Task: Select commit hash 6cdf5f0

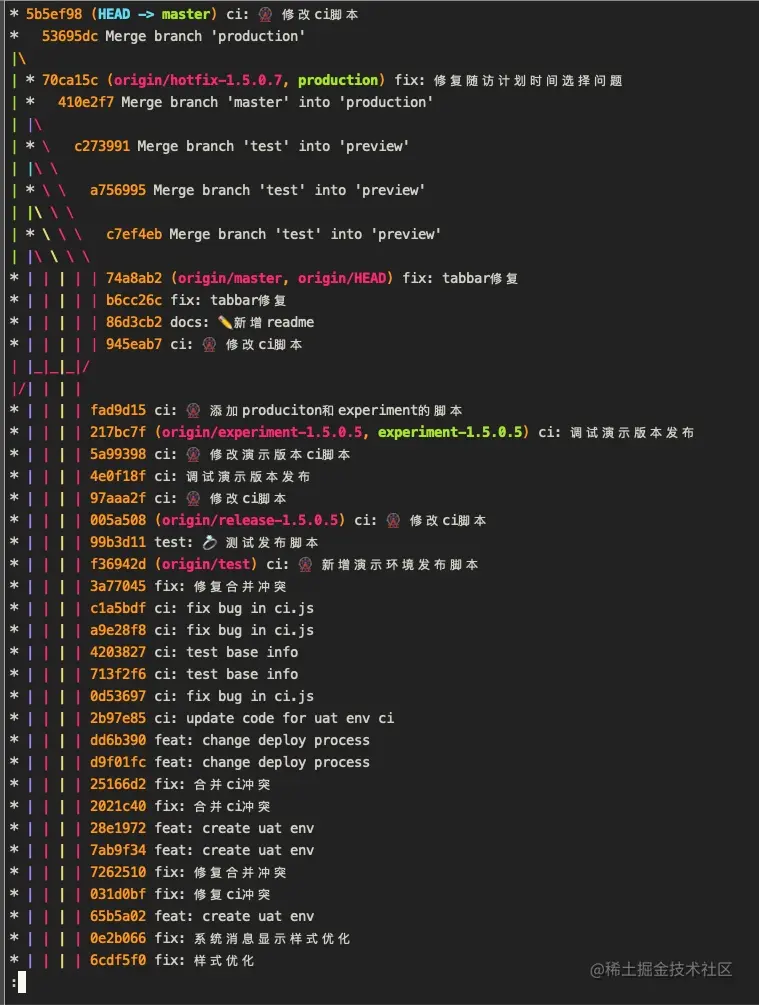Action: click(118, 961)
